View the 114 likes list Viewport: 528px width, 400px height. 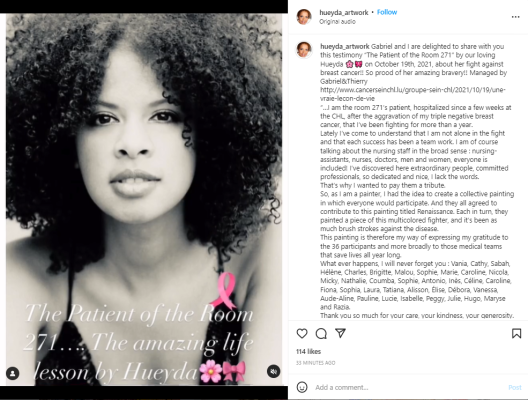pos(308,352)
